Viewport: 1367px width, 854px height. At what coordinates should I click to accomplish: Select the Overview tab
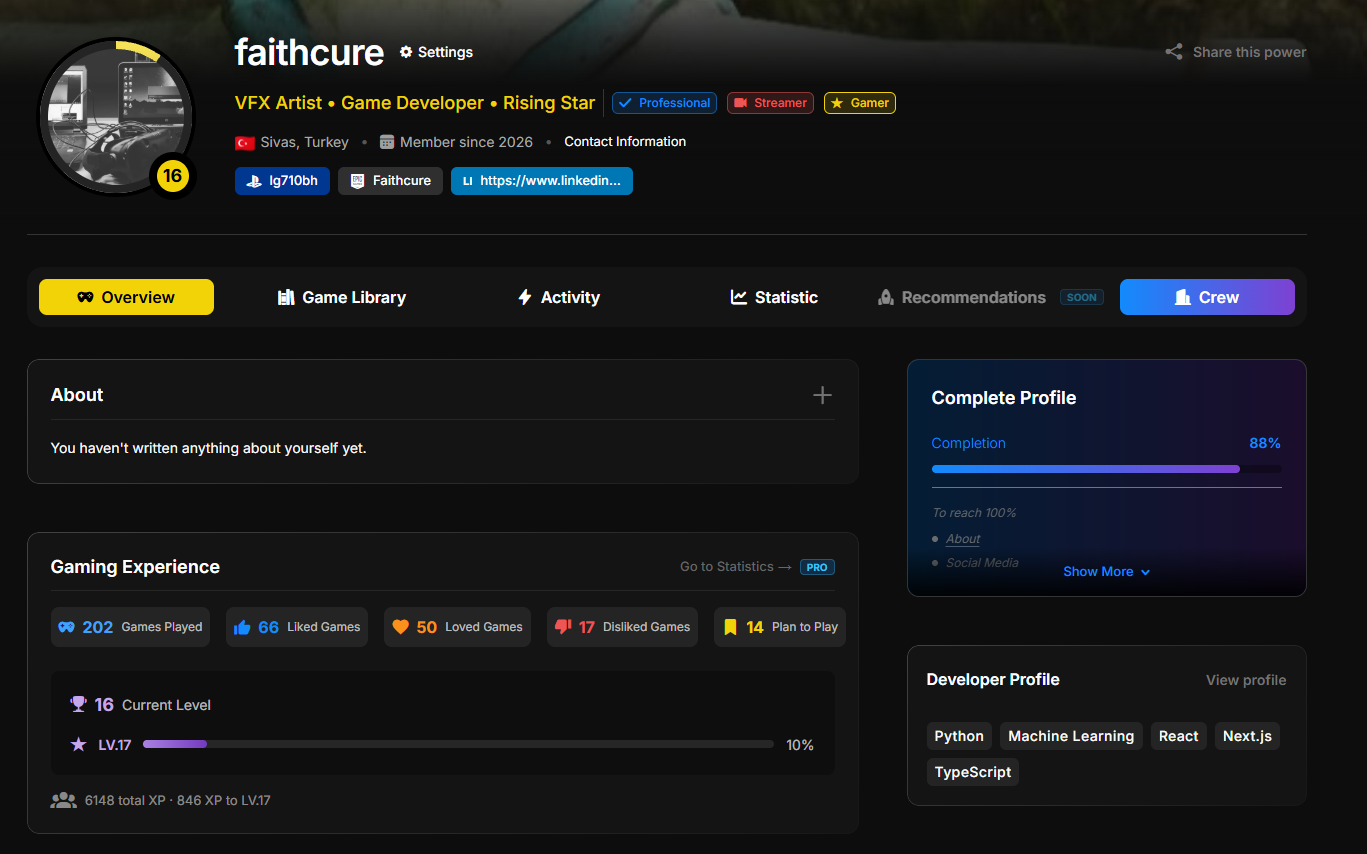[x=126, y=297]
